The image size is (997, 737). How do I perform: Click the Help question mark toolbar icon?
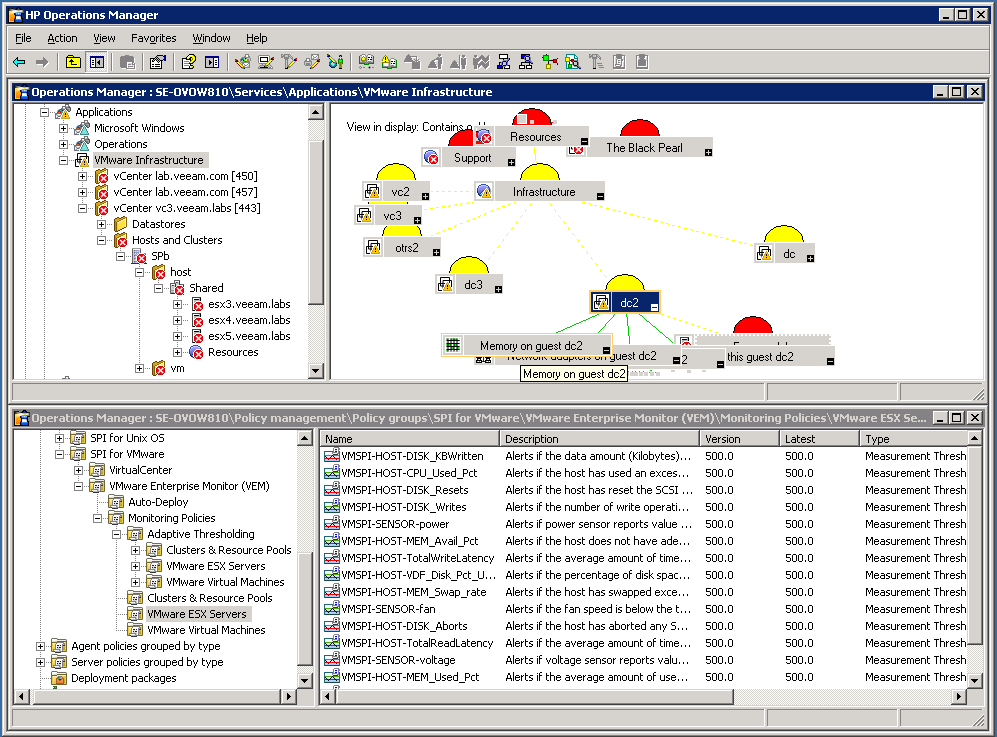pyautogui.click(x=188, y=62)
